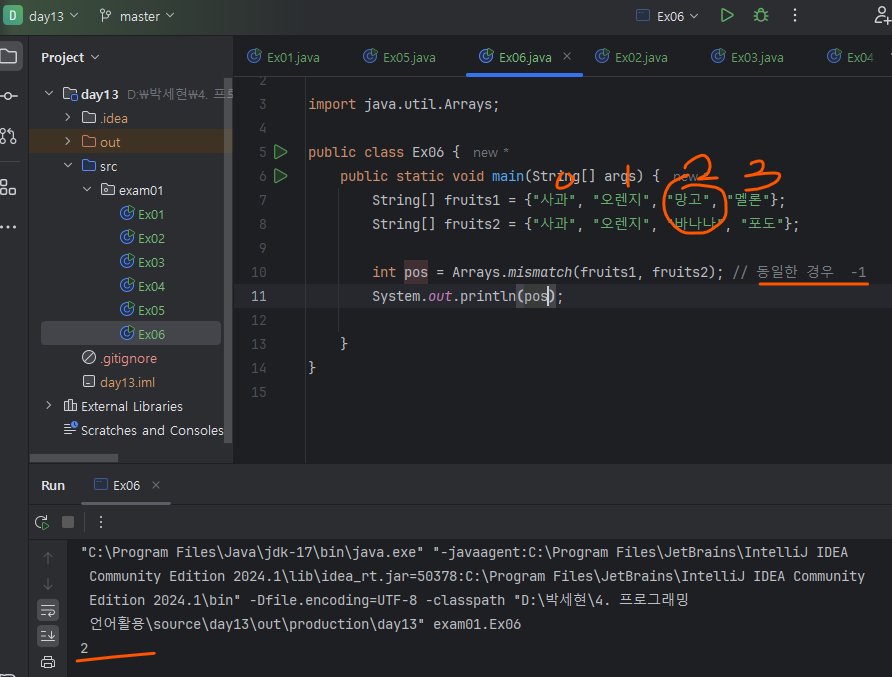The image size is (892, 677).
Task: Open the Structure tool window icon
Action: coord(9,187)
